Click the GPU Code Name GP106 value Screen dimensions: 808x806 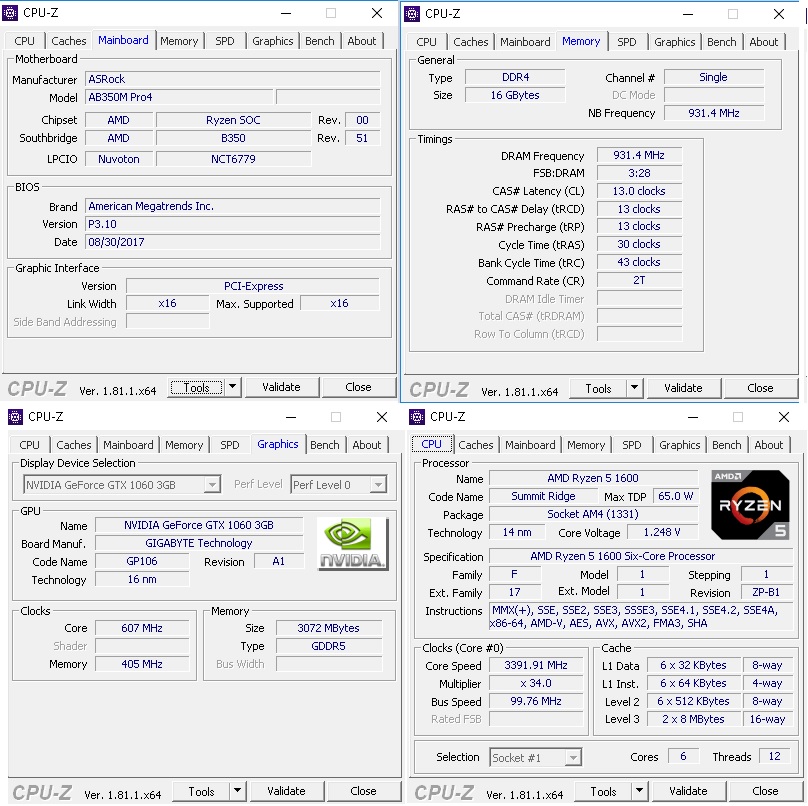[142, 561]
